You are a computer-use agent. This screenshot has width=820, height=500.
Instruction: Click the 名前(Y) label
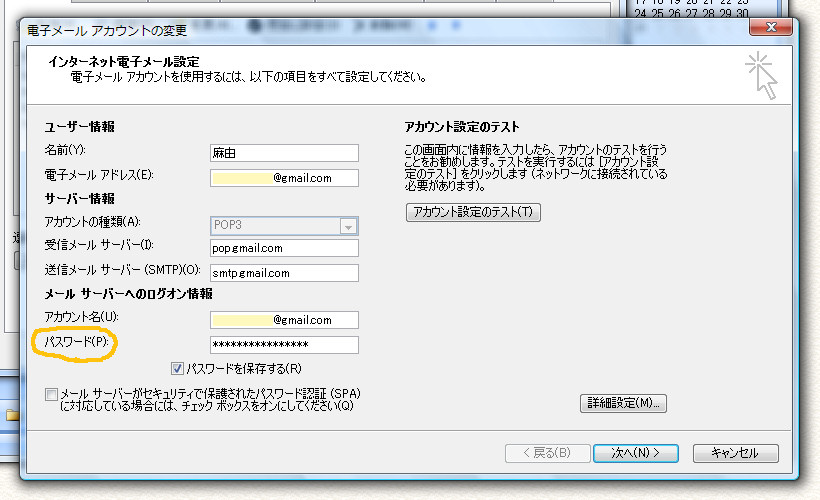[x=65, y=150]
